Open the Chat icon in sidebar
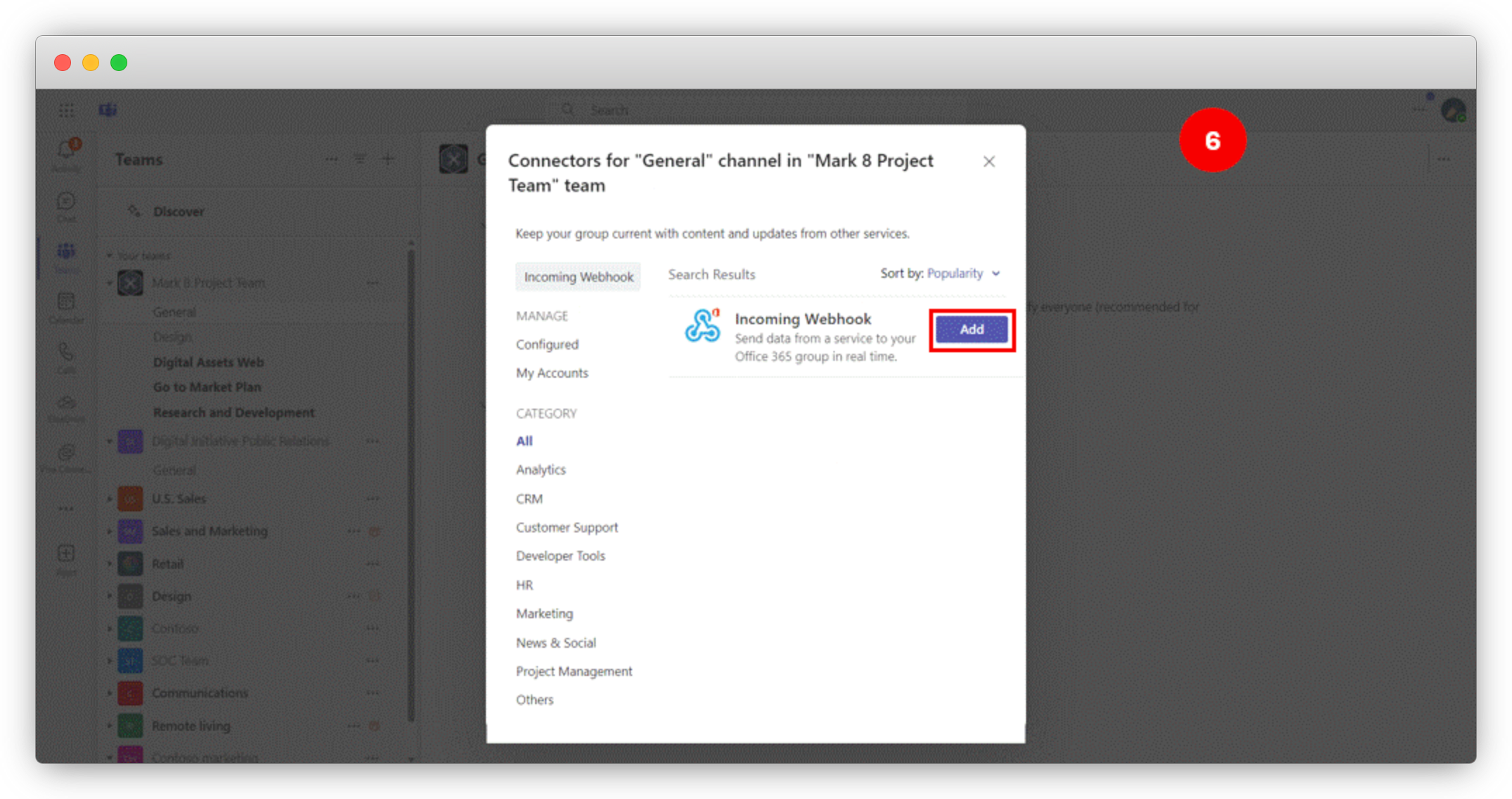This screenshot has height=799, width=1512. pyautogui.click(x=66, y=203)
